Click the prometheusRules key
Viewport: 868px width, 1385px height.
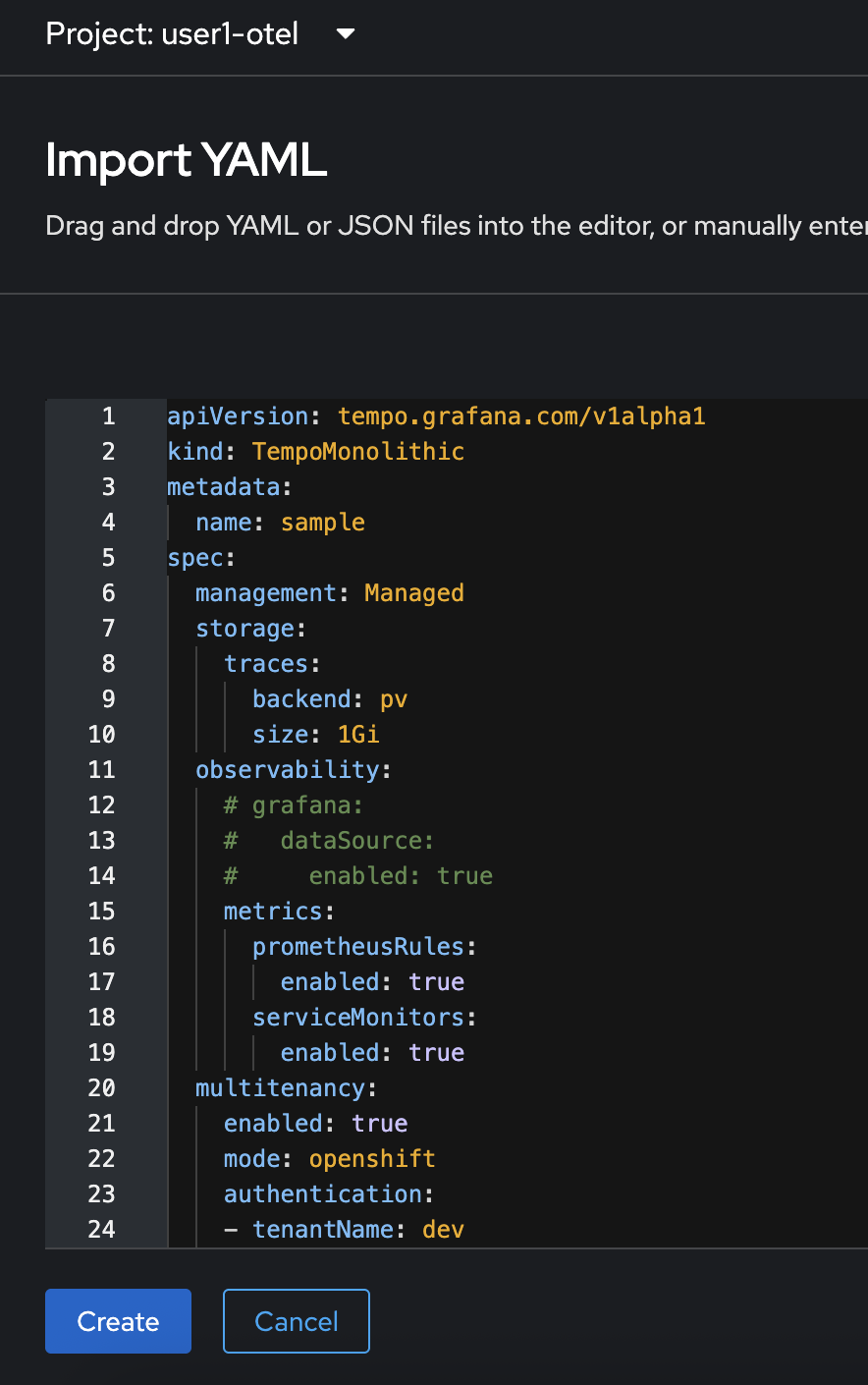358,947
